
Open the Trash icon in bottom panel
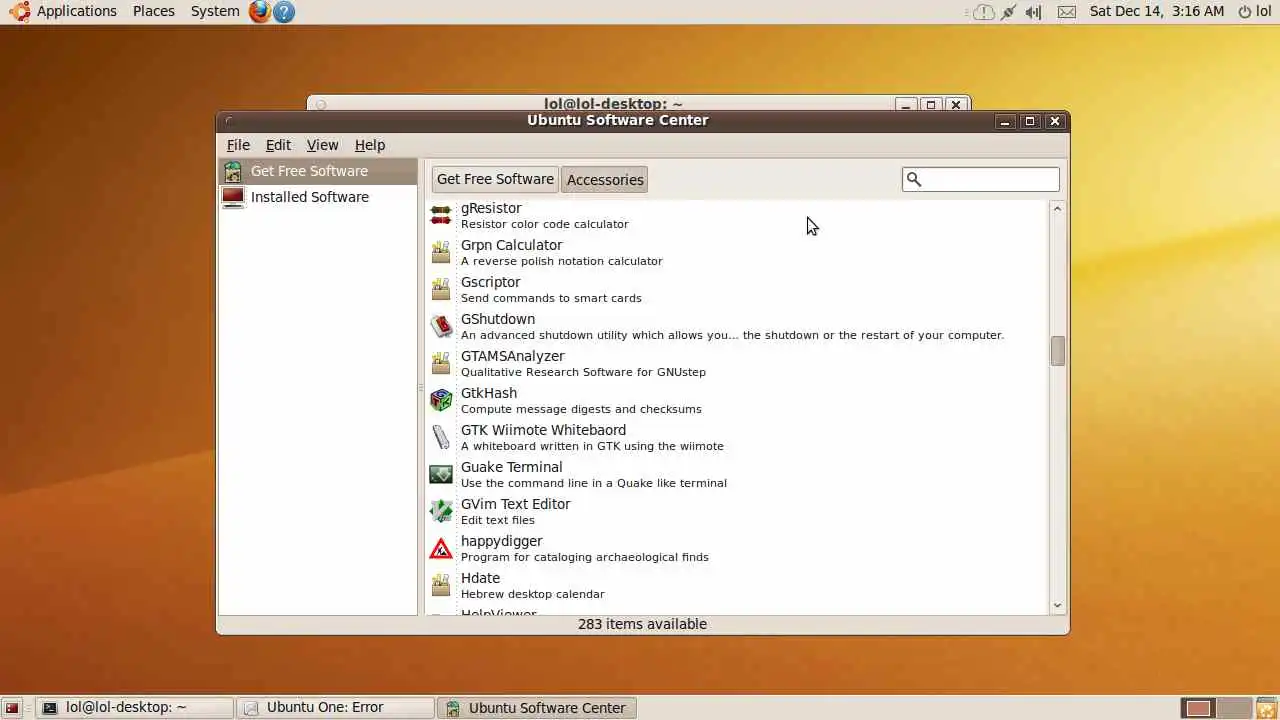click(1266, 708)
